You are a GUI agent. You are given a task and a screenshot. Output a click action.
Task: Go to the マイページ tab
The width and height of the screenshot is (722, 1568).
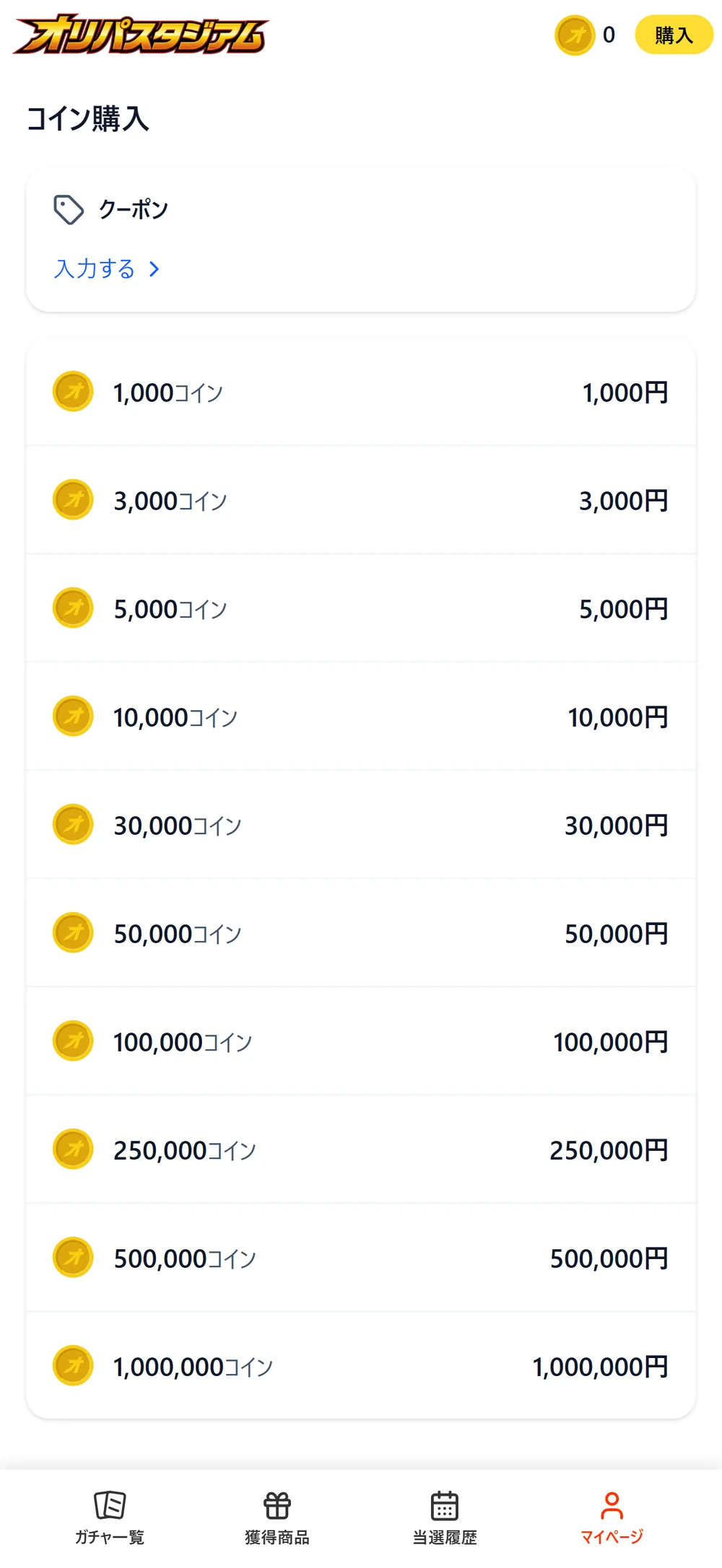(x=612, y=1517)
